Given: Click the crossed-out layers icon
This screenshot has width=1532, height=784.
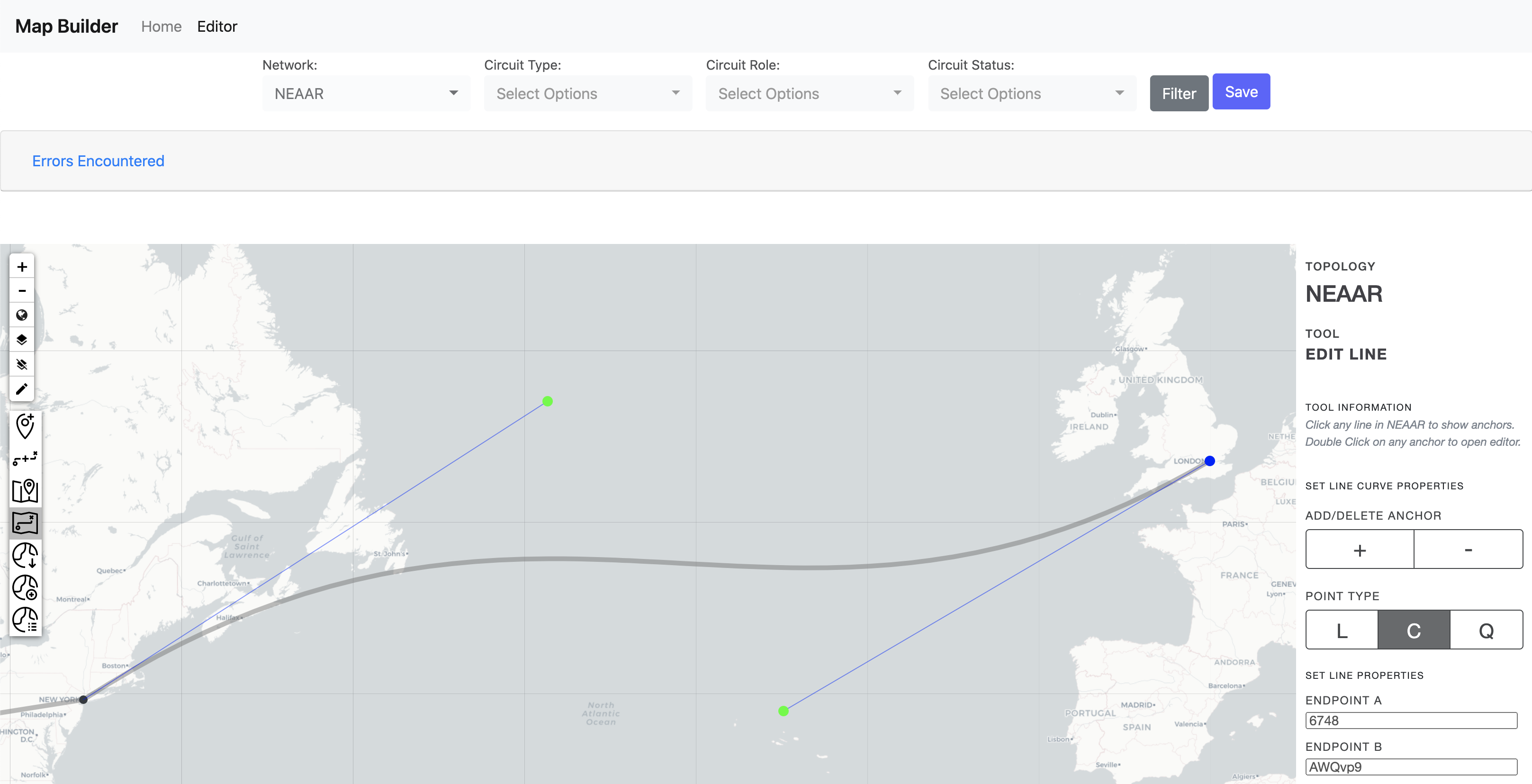Looking at the screenshot, I should [22, 364].
